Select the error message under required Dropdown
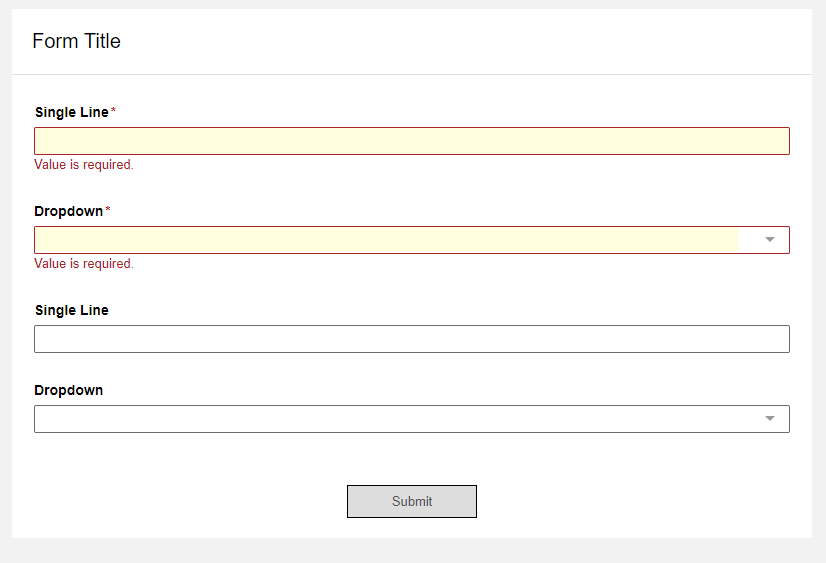Screen dimensions: 826x563 pos(84,264)
